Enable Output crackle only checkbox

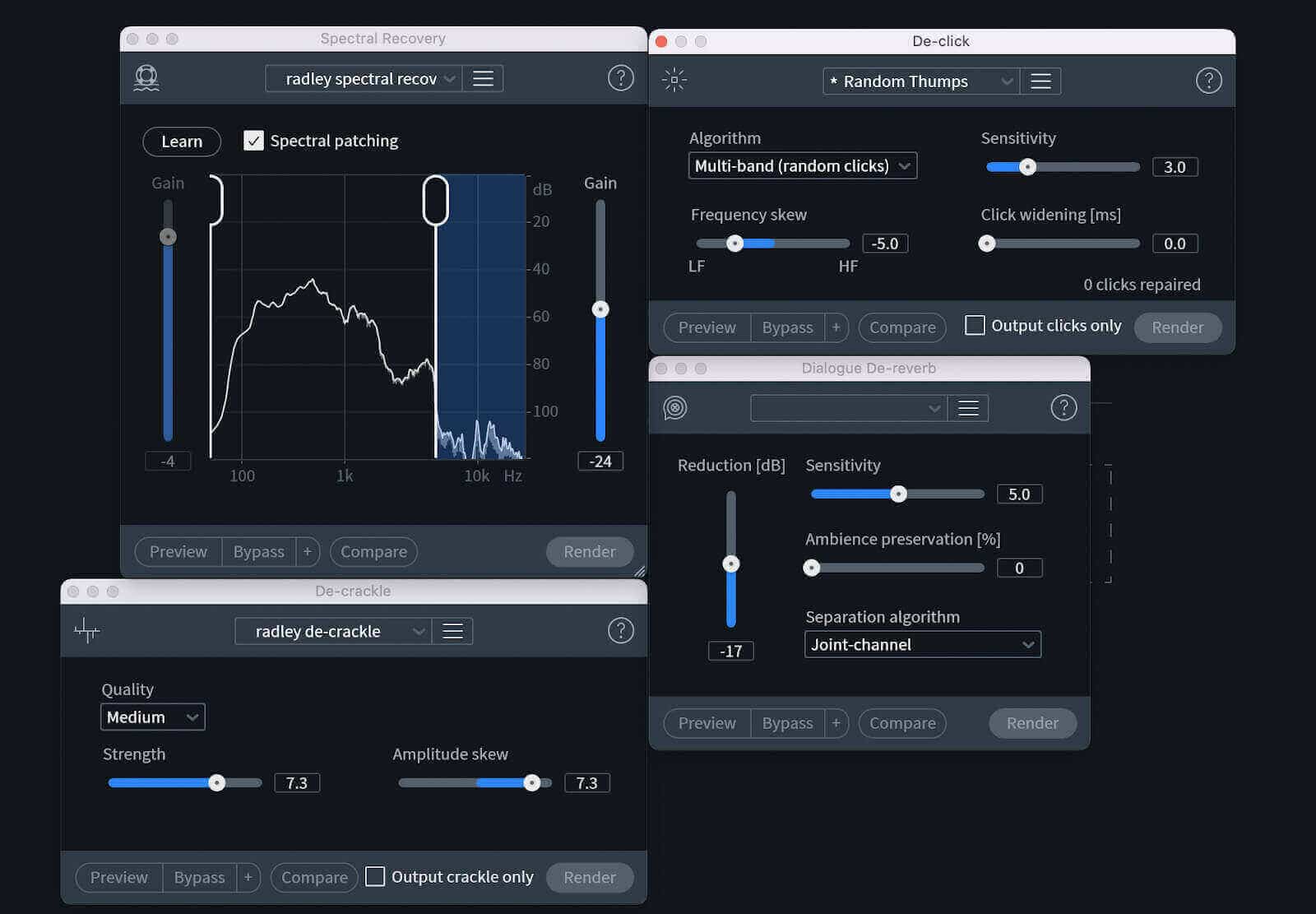point(375,876)
